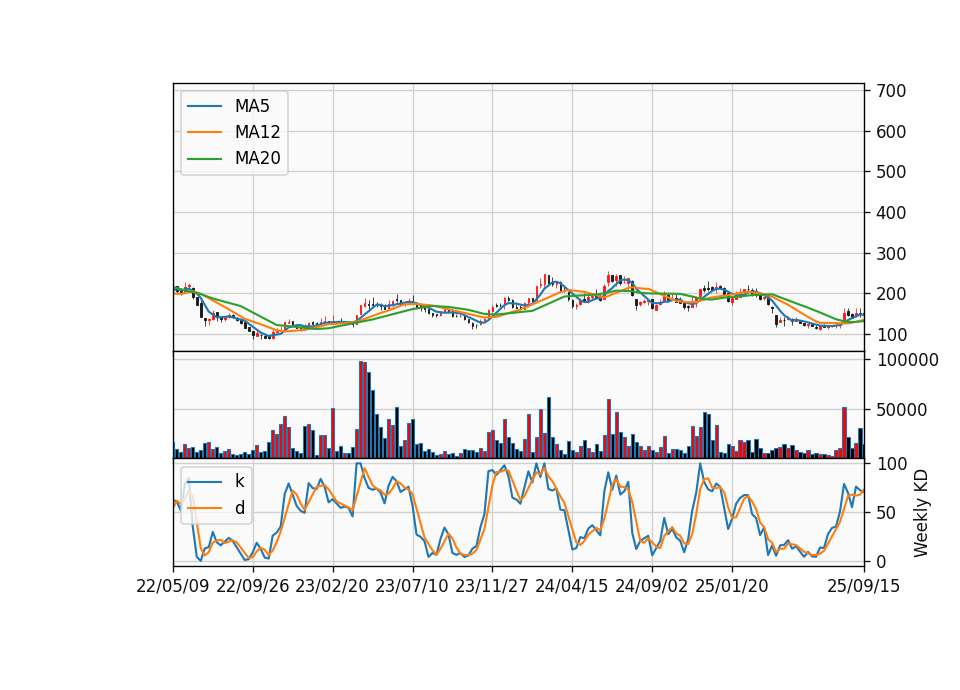Click the 23/07/10 date label
Image resolution: width=960 pixels, height=690 pixels.
coord(412,586)
